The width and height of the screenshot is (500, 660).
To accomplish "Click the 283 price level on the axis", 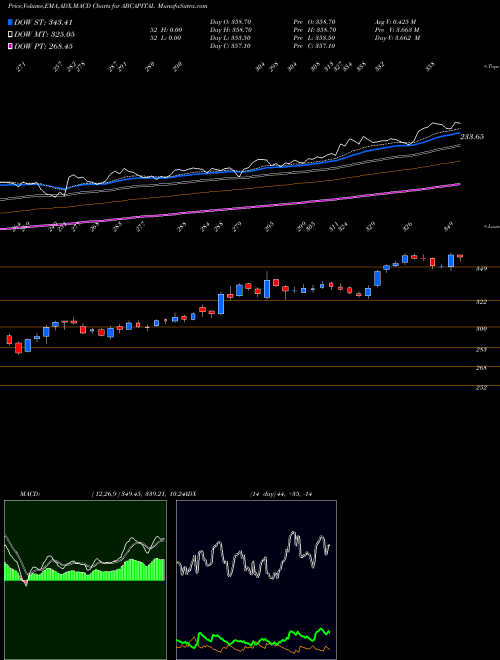I will [x=482, y=349].
